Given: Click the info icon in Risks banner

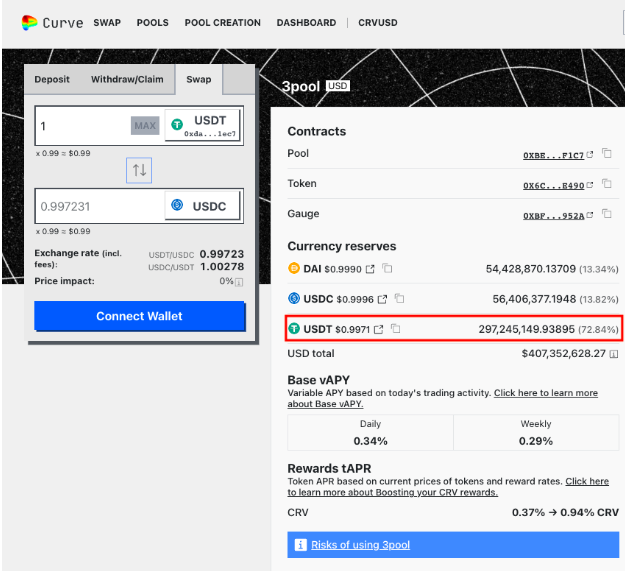Looking at the screenshot, I should 301,545.
